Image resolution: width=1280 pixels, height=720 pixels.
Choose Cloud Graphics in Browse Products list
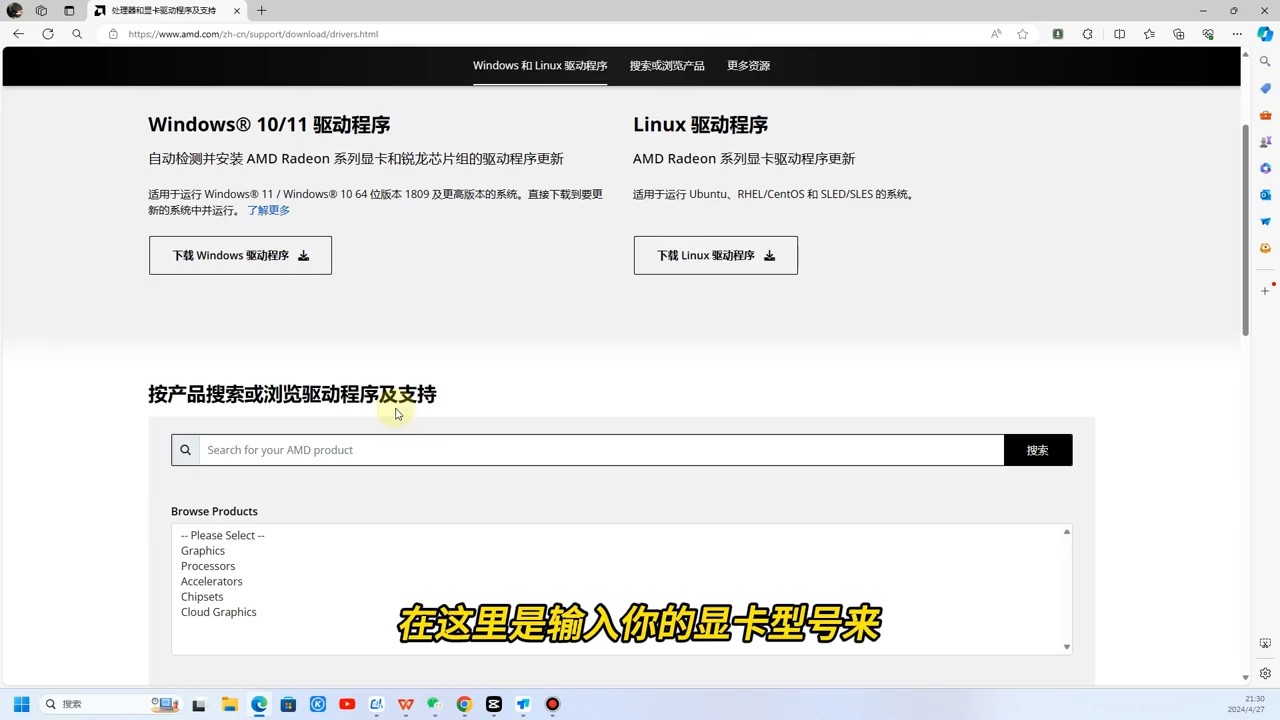tap(219, 612)
